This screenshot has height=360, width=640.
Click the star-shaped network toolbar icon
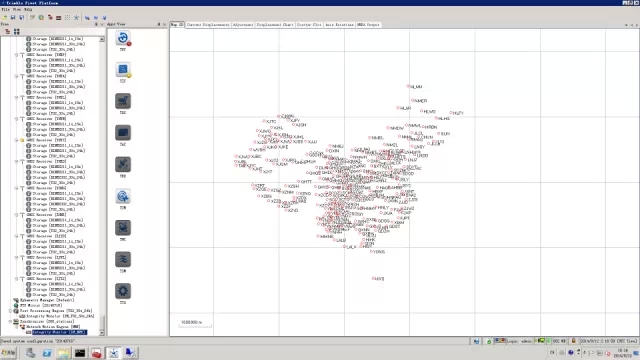(76, 18)
